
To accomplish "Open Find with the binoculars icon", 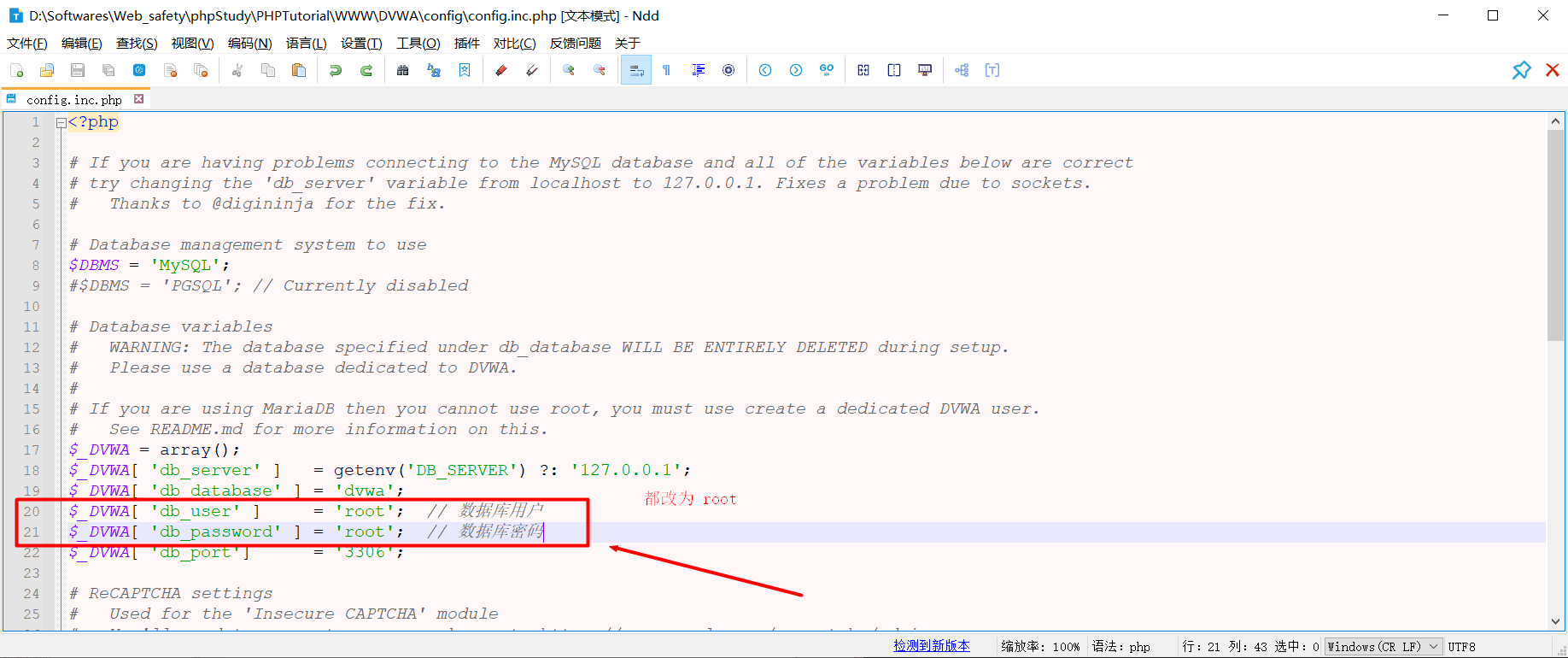I will coord(403,70).
